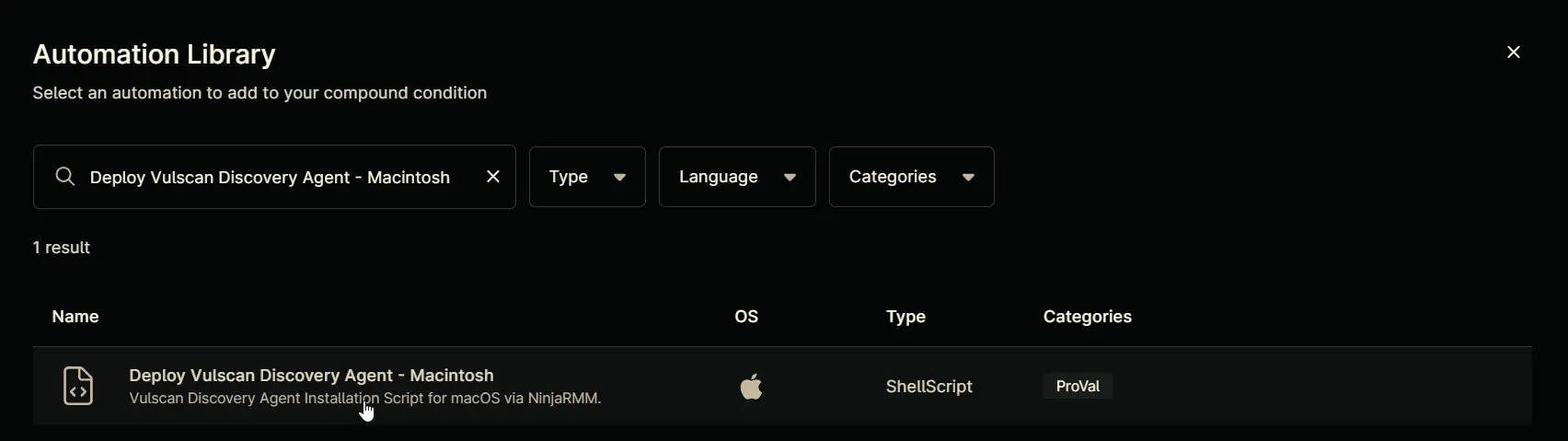This screenshot has height=441, width=1568.
Task: Click the Vulscan installation script description text
Action: (364, 399)
